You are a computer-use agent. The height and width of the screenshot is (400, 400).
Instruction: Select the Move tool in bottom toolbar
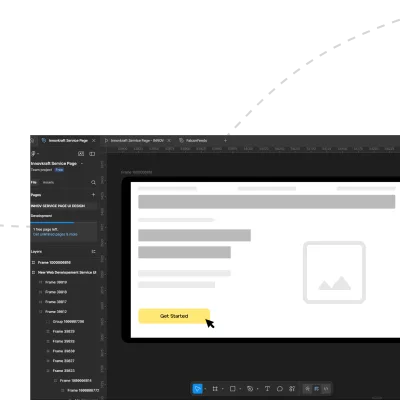(x=197, y=389)
